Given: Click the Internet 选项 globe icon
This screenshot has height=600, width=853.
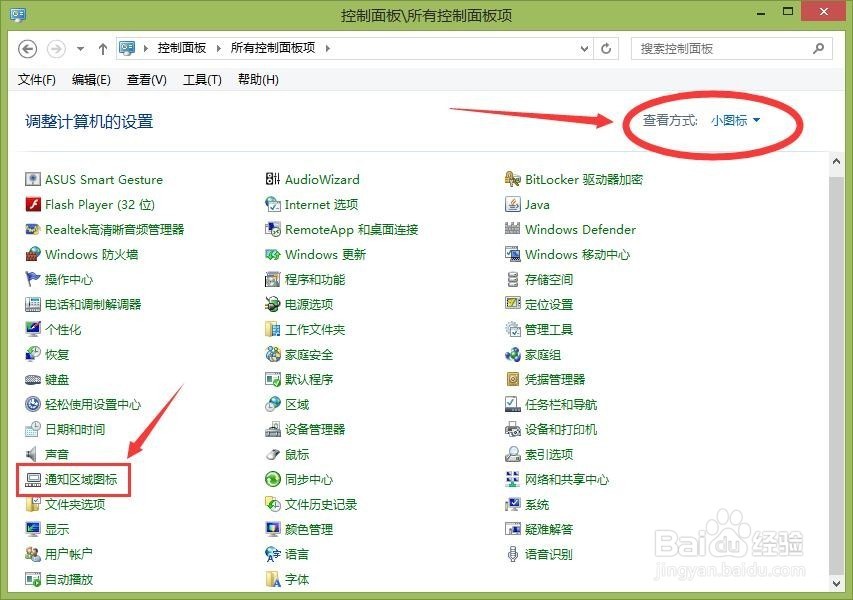Looking at the screenshot, I should click(273, 204).
